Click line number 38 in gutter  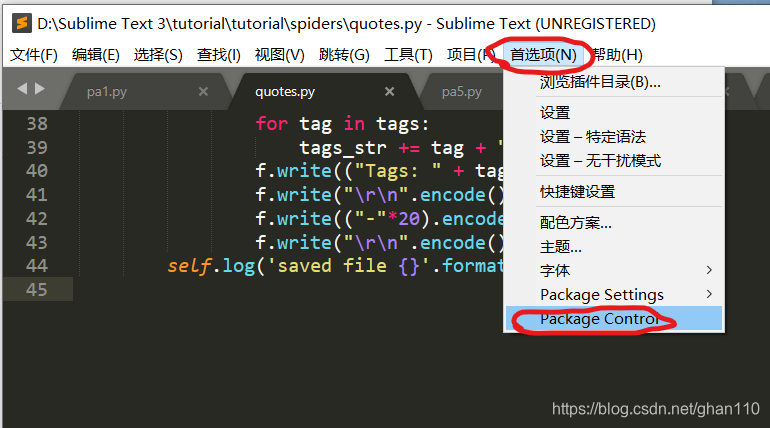click(x=37, y=124)
